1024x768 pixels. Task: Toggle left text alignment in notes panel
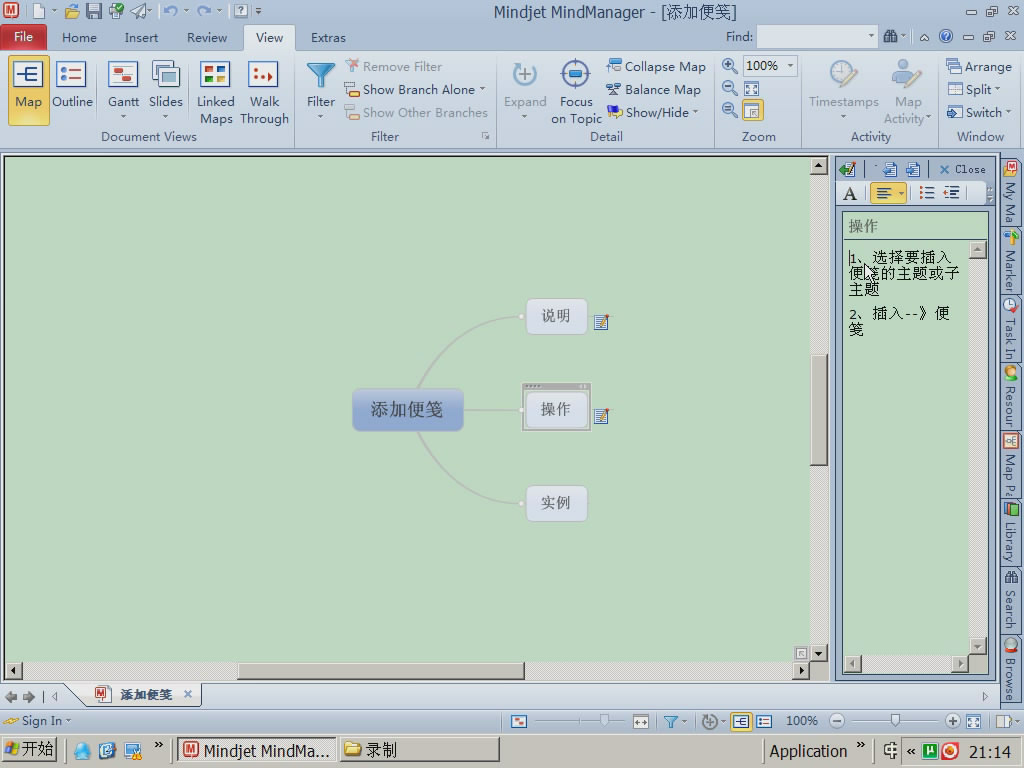pyautogui.click(x=884, y=193)
